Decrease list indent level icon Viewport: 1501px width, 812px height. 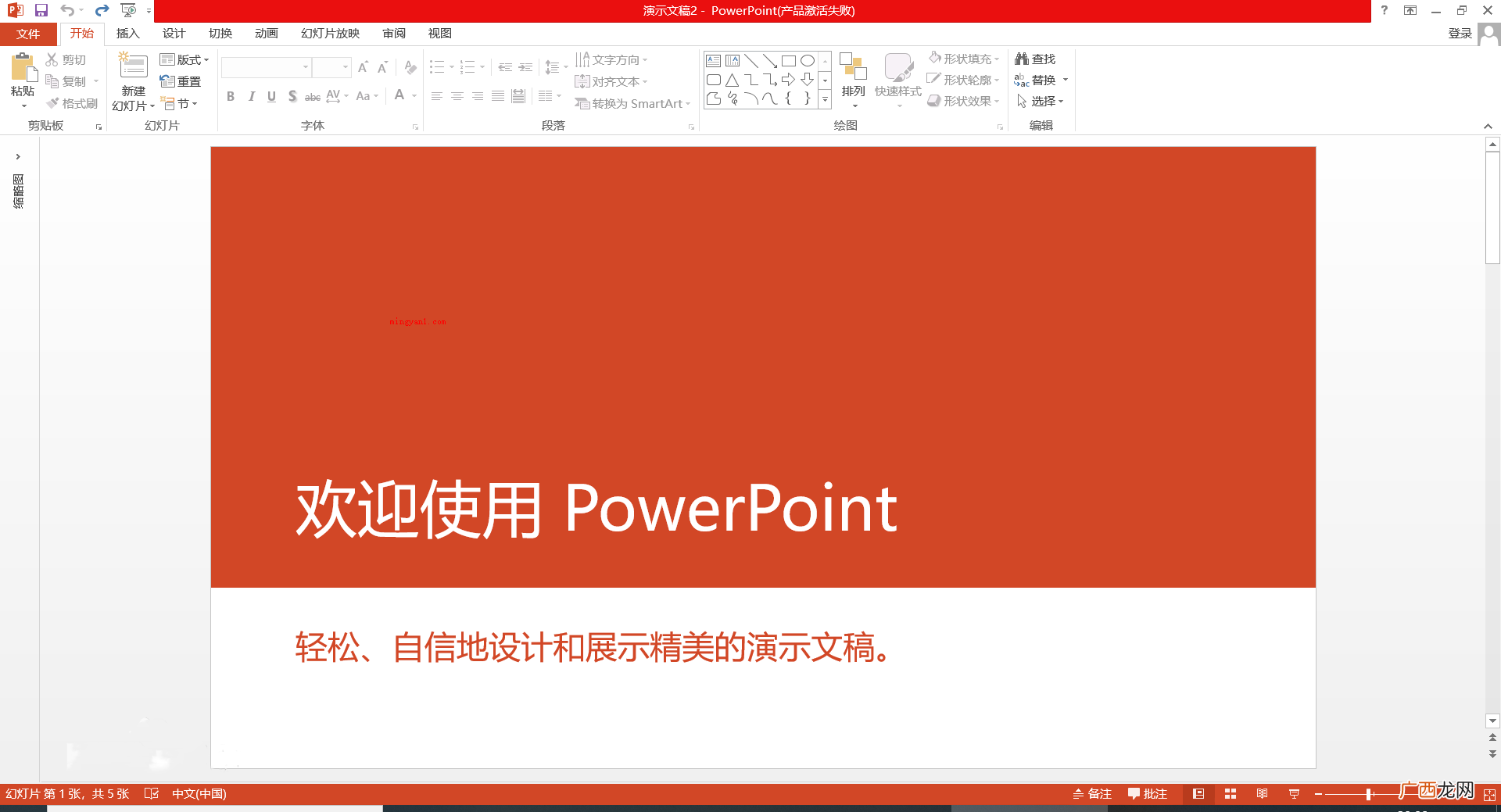(505, 67)
